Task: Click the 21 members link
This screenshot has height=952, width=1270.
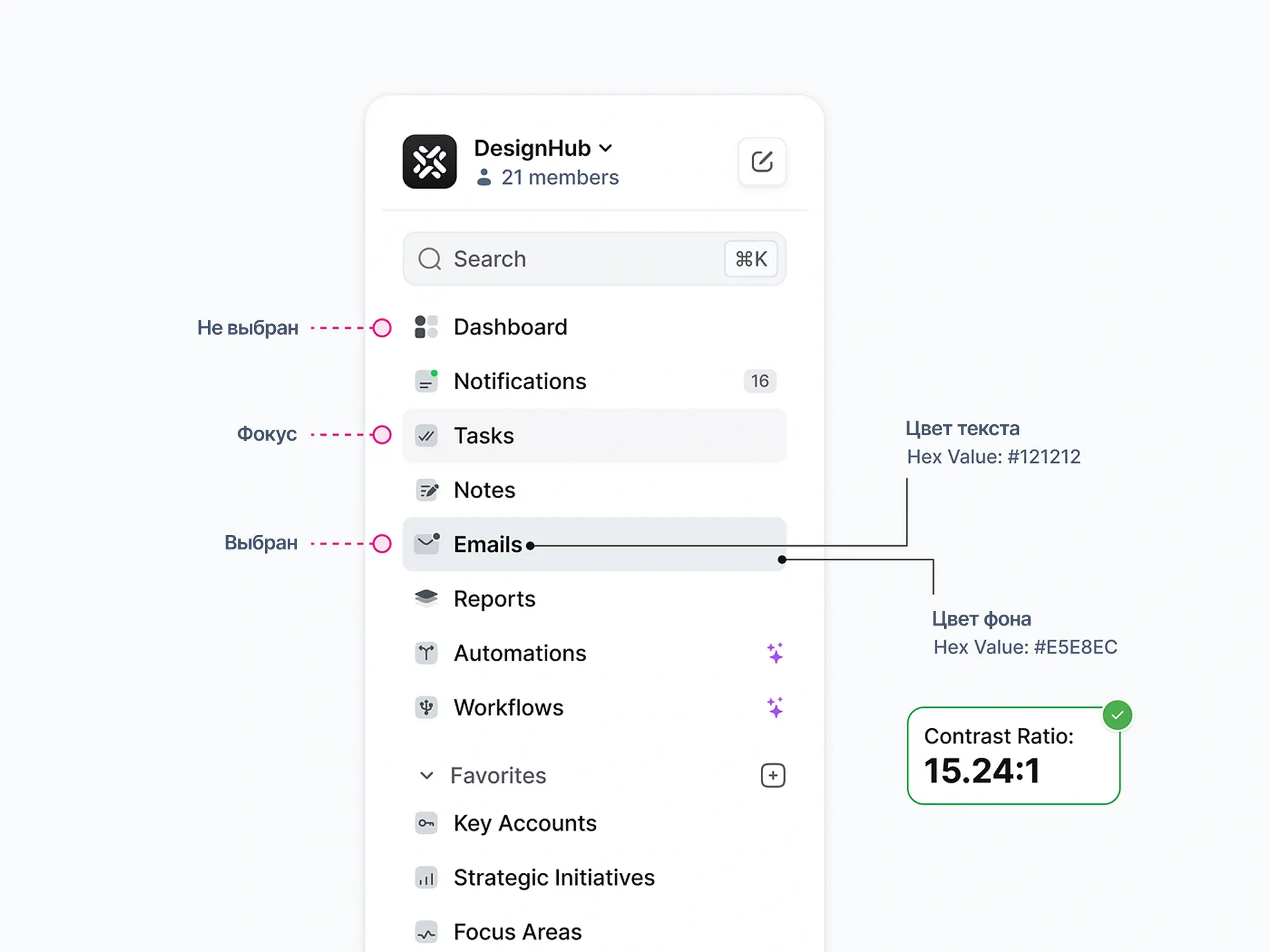Action: 559,177
